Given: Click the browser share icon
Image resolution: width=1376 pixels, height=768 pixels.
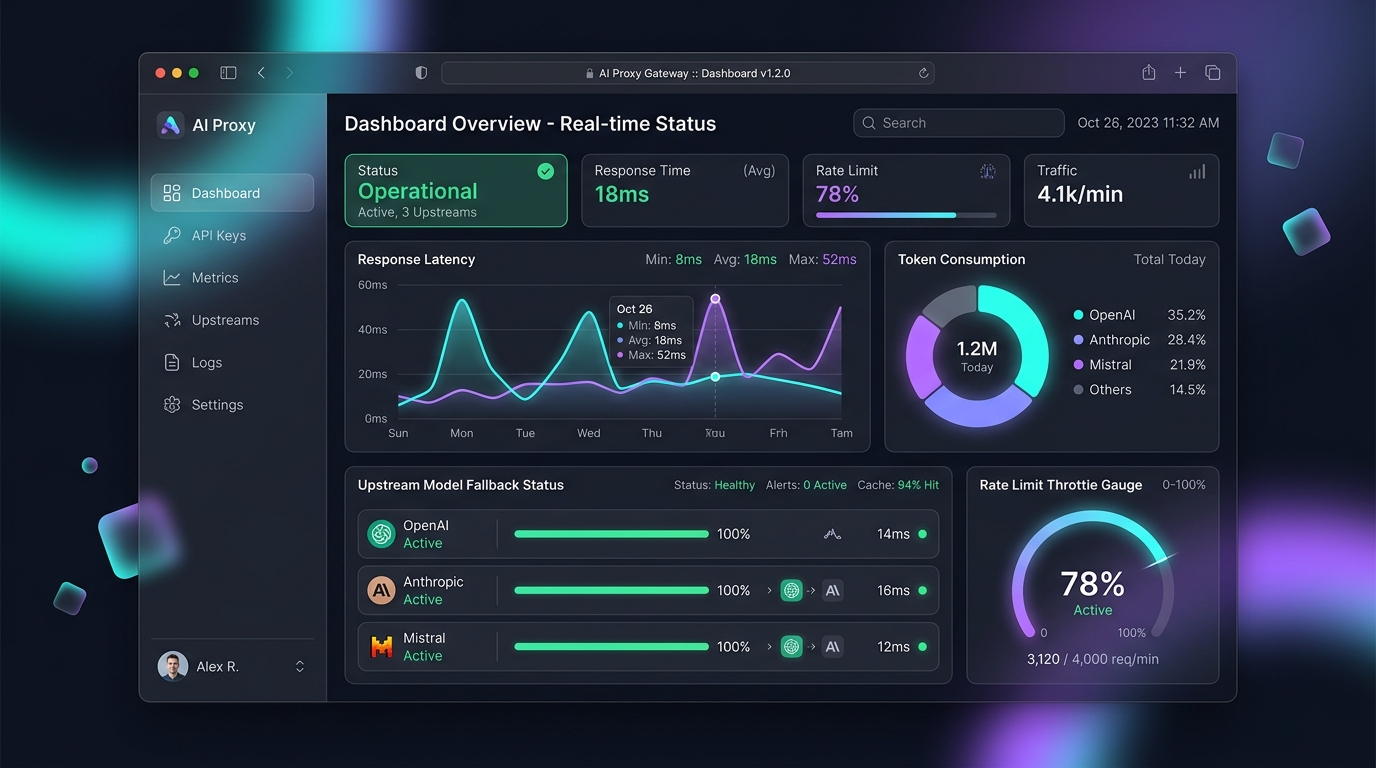Looking at the screenshot, I should point(1149,72).
